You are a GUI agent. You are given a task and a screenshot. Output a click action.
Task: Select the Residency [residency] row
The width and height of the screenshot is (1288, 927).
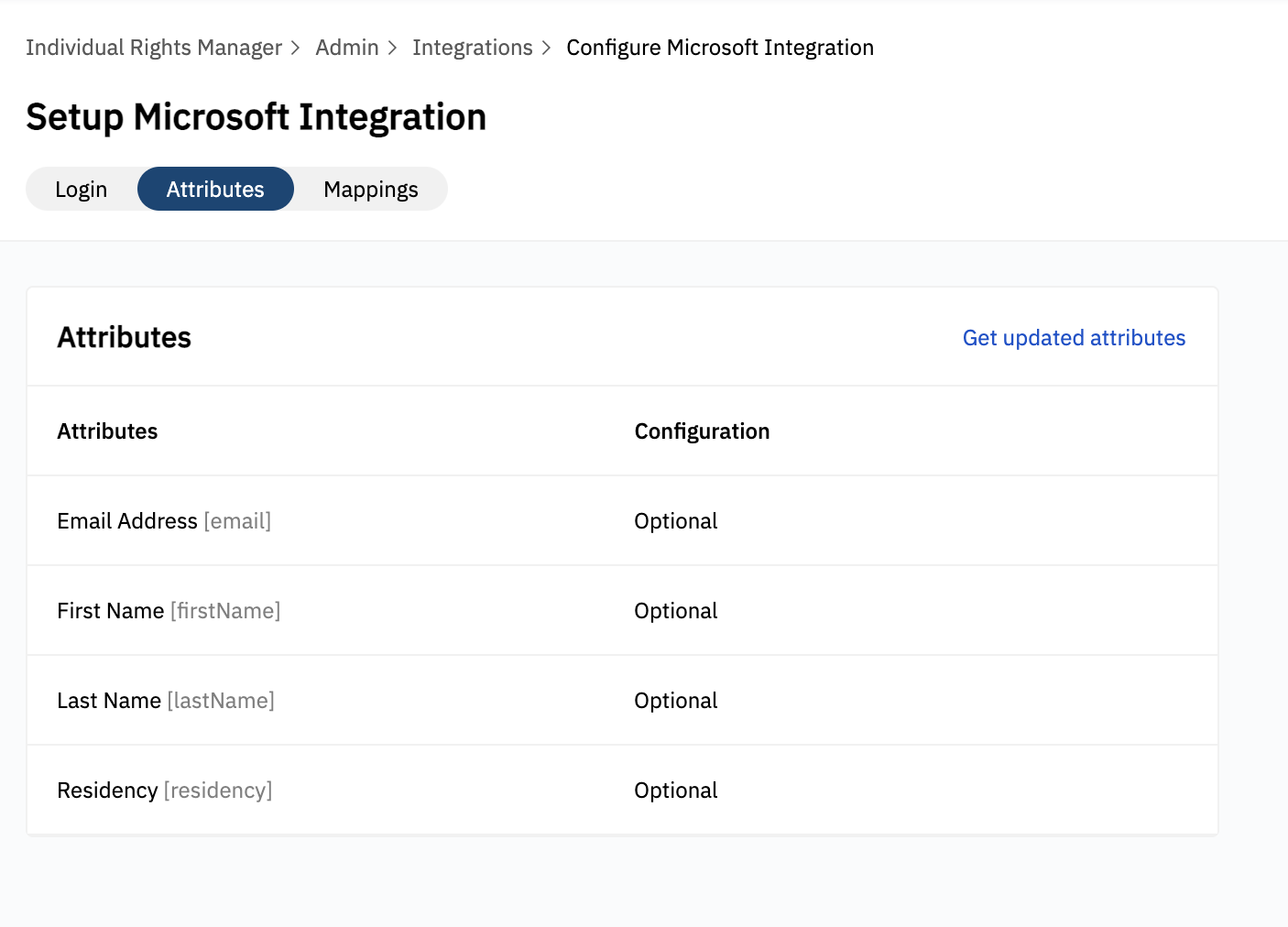pyautogui.click(x=622, y=791)
